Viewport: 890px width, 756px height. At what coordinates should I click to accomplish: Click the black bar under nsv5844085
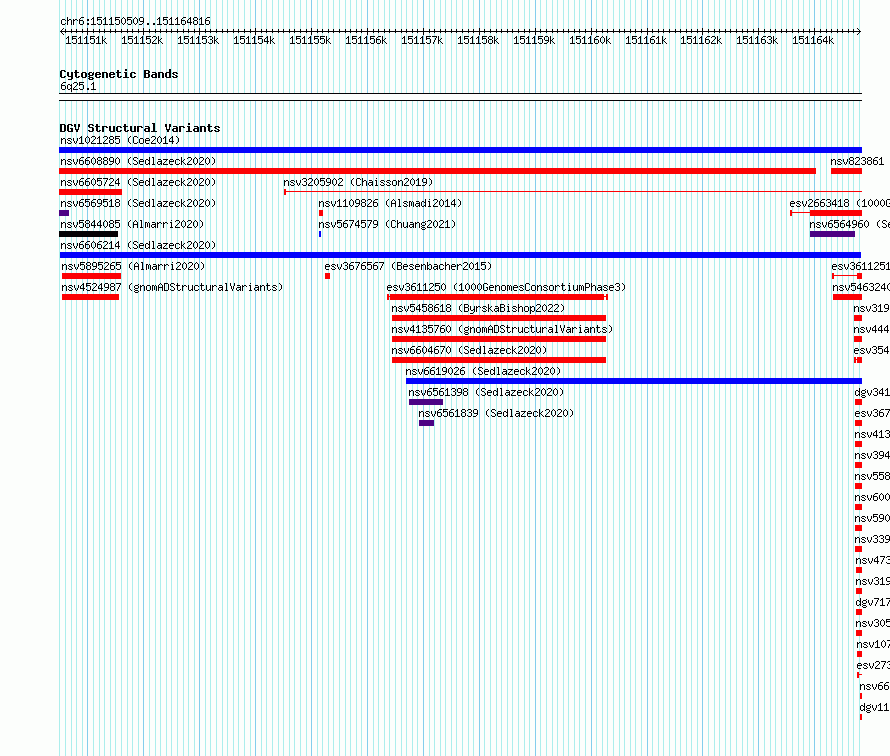pyautogui.click(x=89, y=234)
